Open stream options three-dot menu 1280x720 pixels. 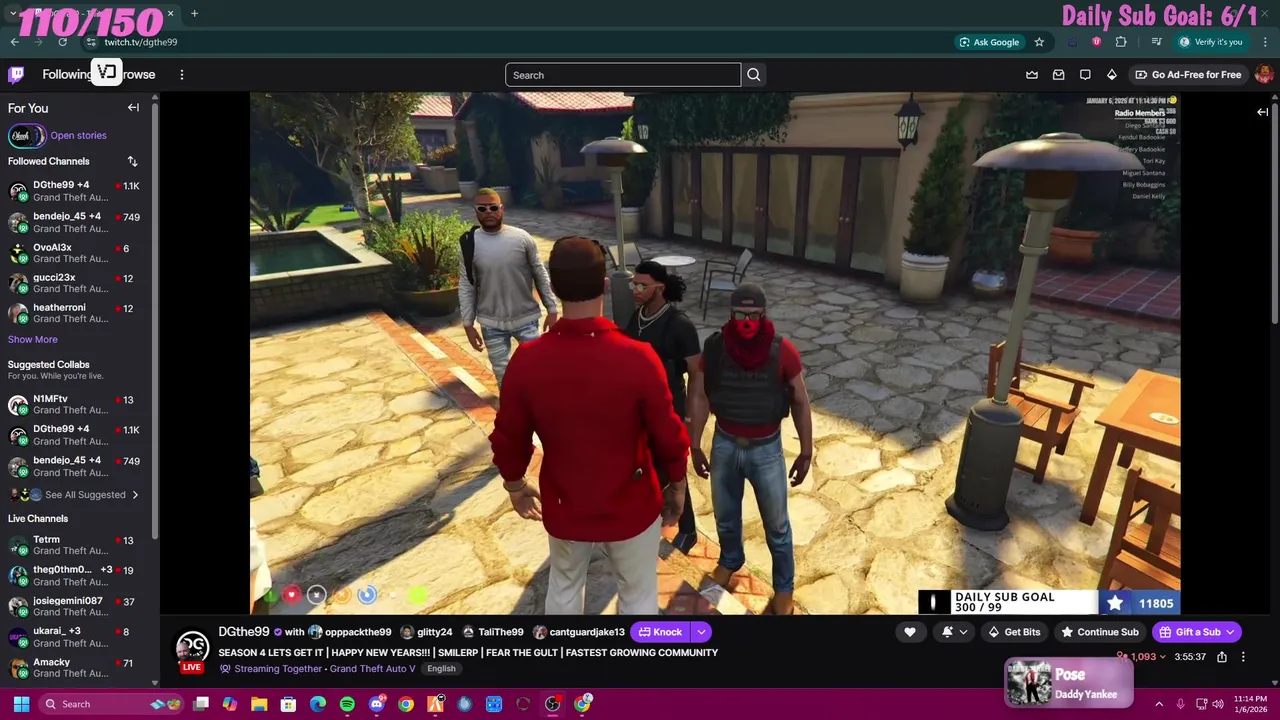1243,657
